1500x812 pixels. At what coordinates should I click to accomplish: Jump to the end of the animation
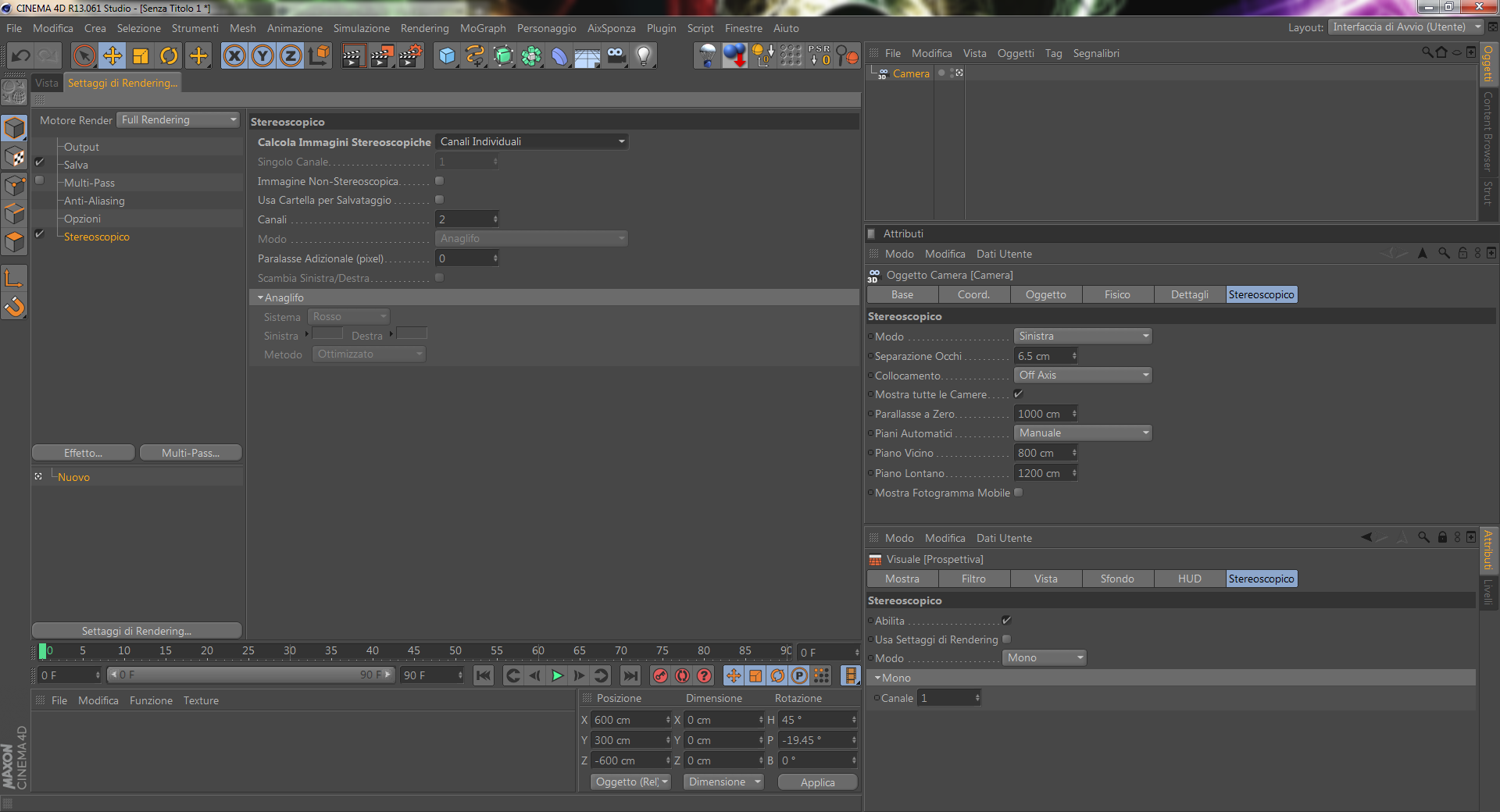point(630,676)
